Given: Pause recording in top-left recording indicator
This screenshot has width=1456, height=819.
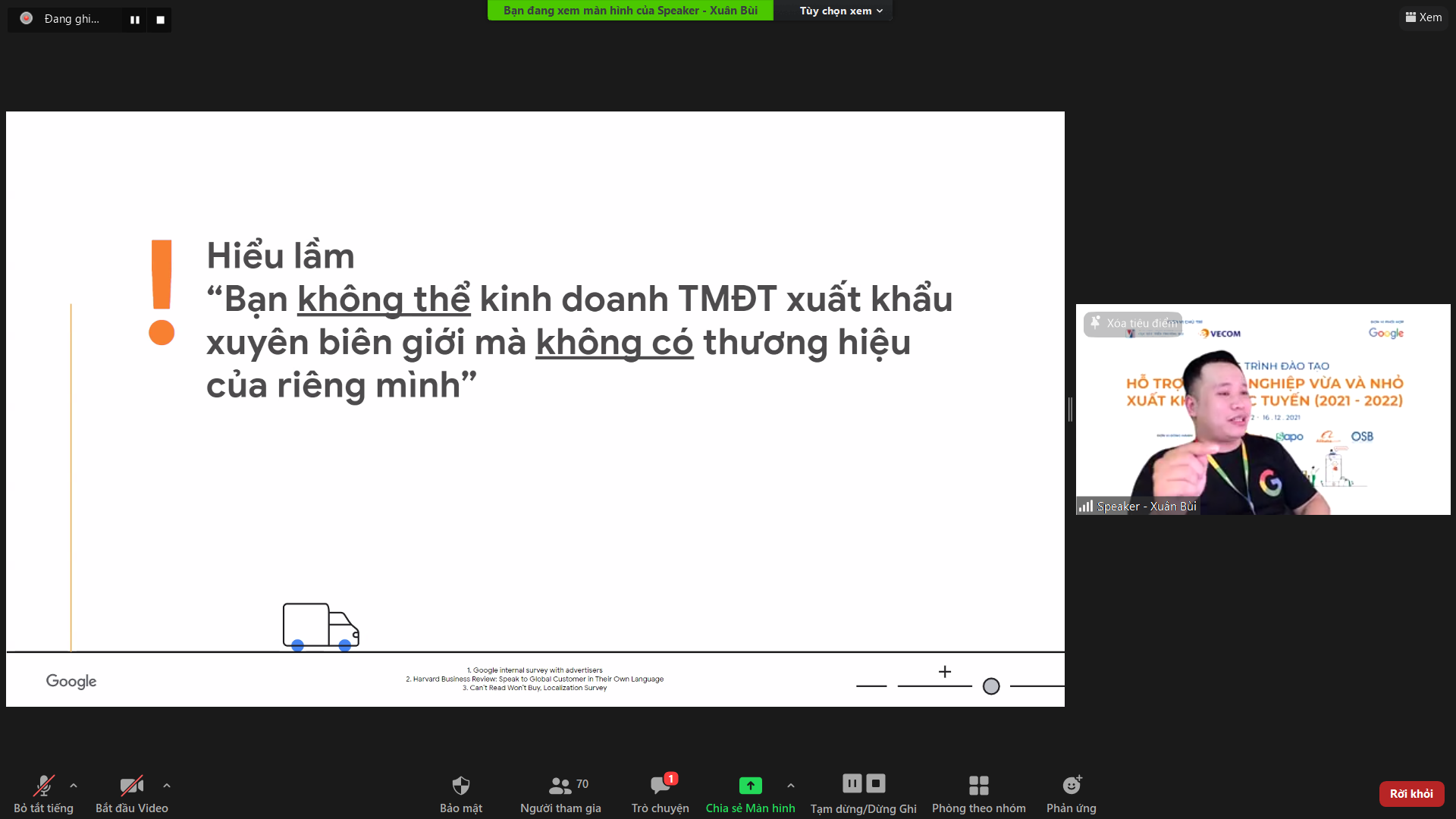Looking at the screenshot, I should point(135,20).
